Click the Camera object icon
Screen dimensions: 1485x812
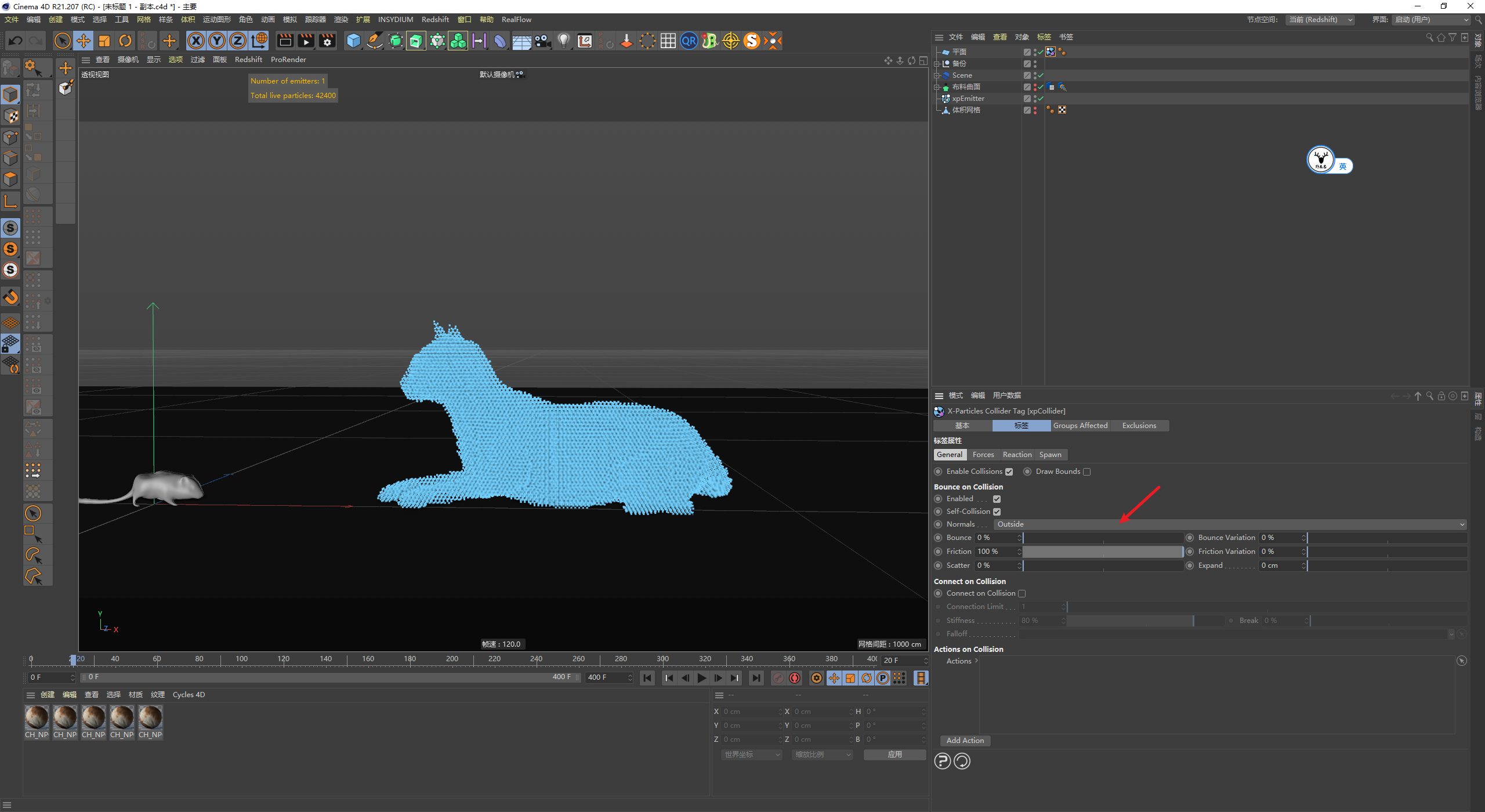(x=542, y=41)
